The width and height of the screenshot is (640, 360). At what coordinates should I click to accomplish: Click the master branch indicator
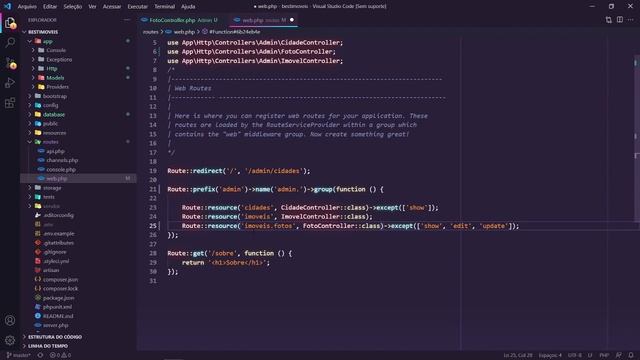pos(19,355)
